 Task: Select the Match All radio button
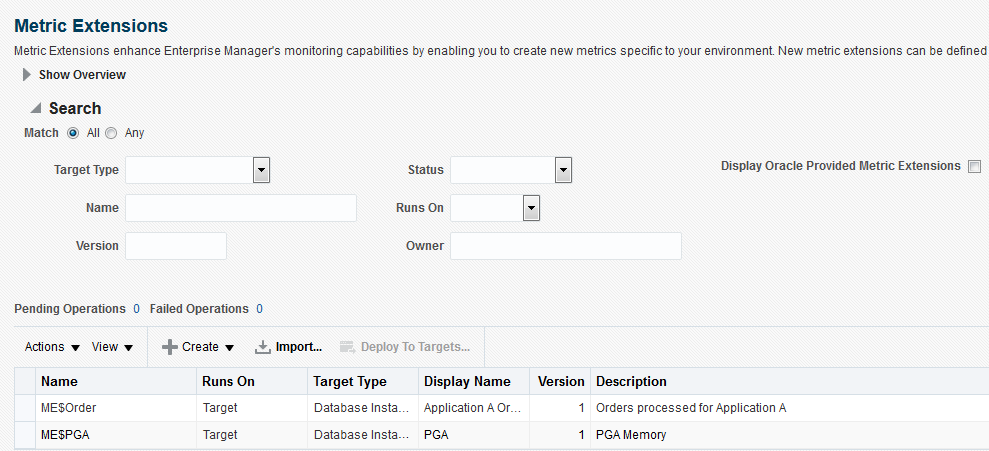73,133
